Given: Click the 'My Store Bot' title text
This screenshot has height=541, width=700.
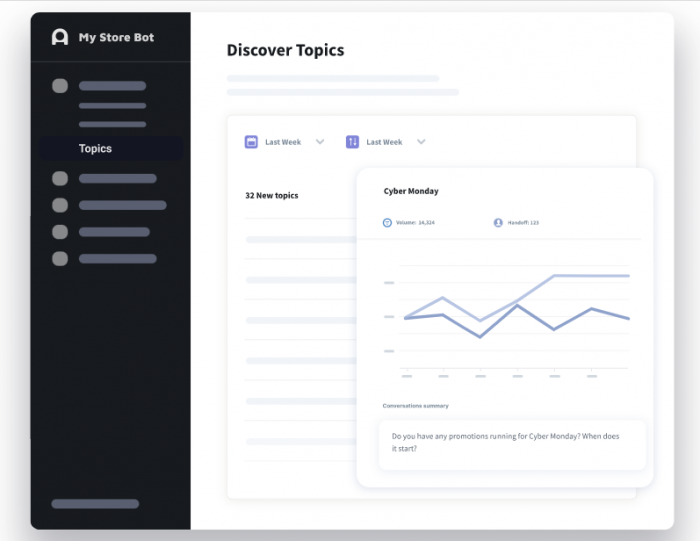Looking at the screenshot, I should click(x=117, y=37).
